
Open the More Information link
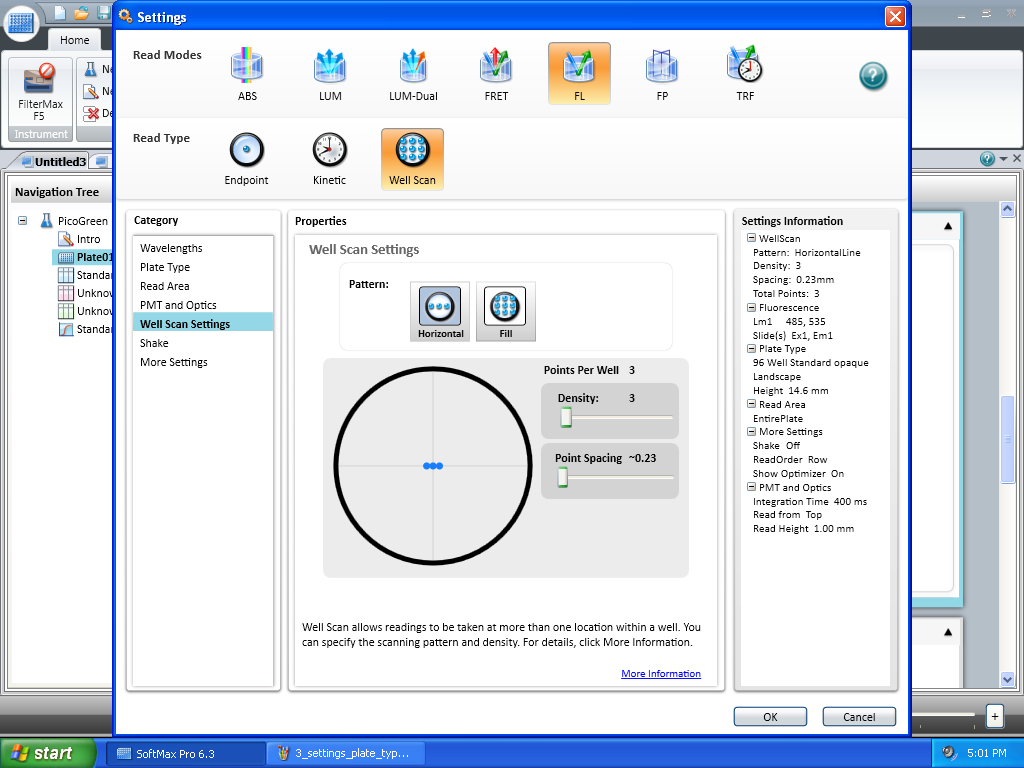click(661, 674)
